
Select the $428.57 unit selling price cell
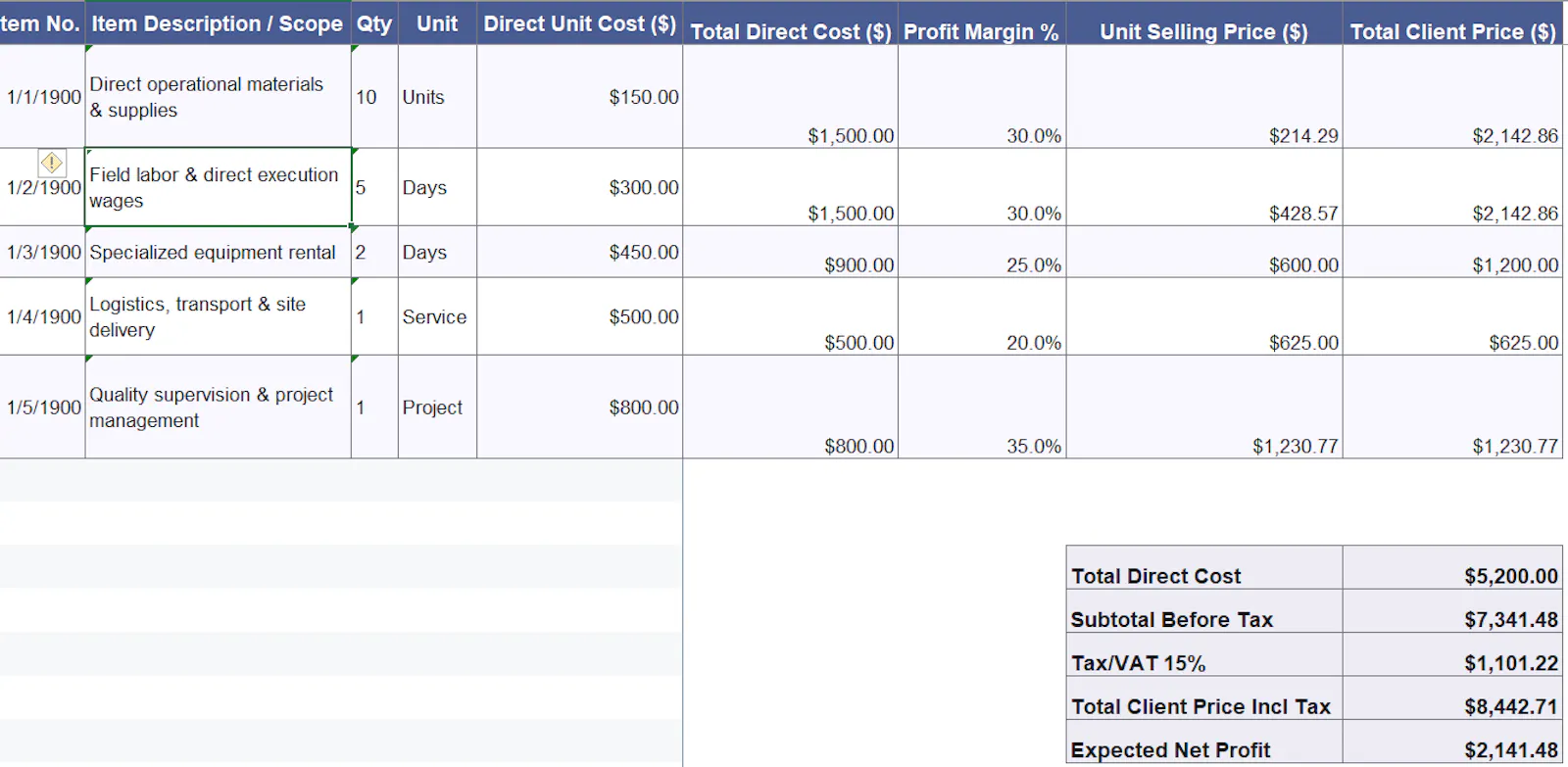click(x=1204, y=187)
